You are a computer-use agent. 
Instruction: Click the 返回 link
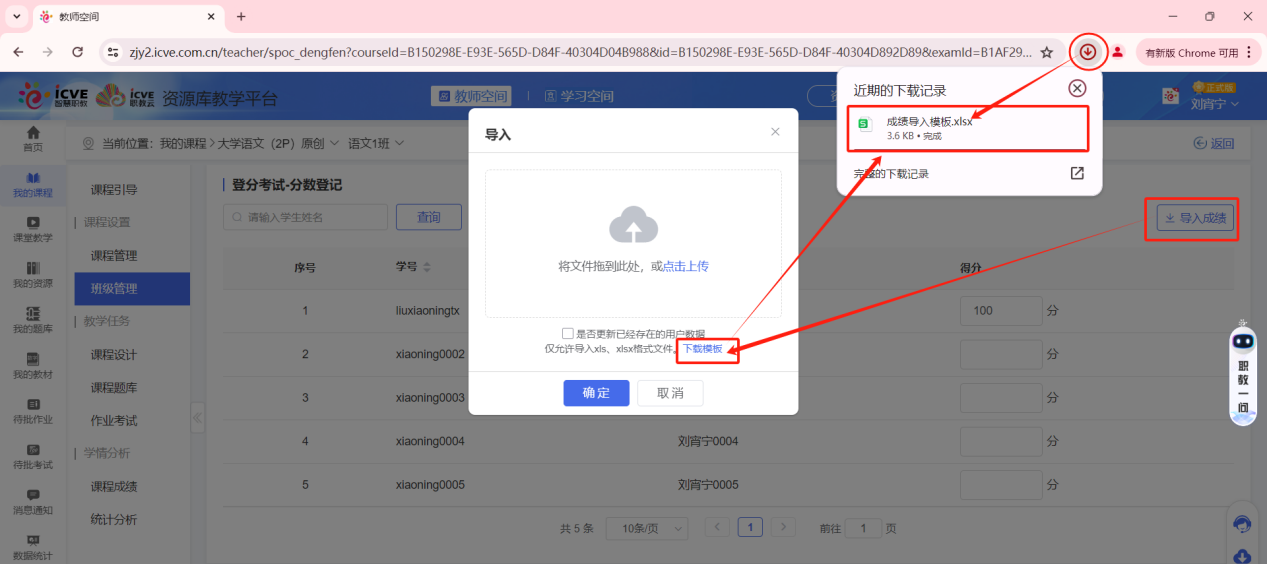point(1214,143)
